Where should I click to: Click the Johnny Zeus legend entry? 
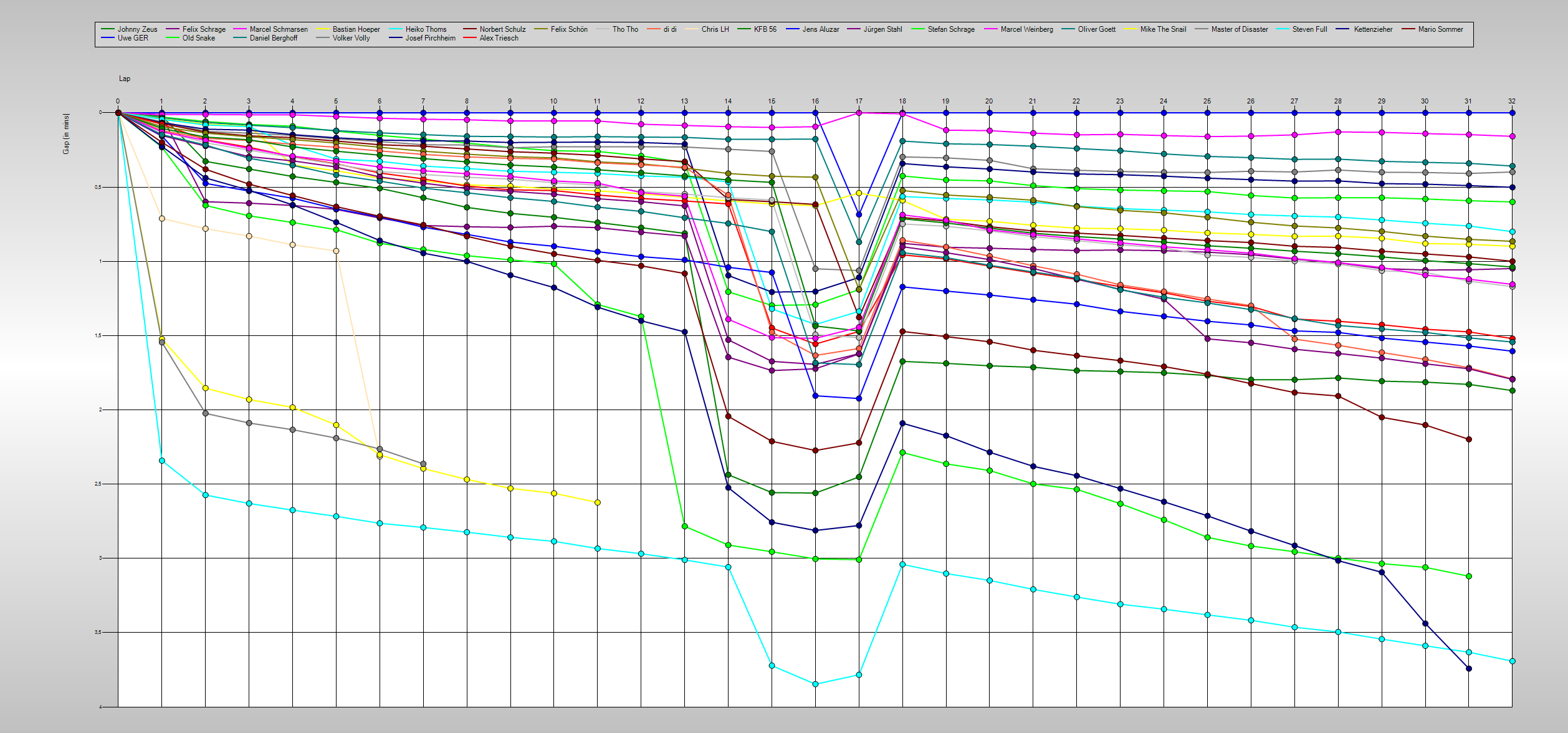coord(137,29)
